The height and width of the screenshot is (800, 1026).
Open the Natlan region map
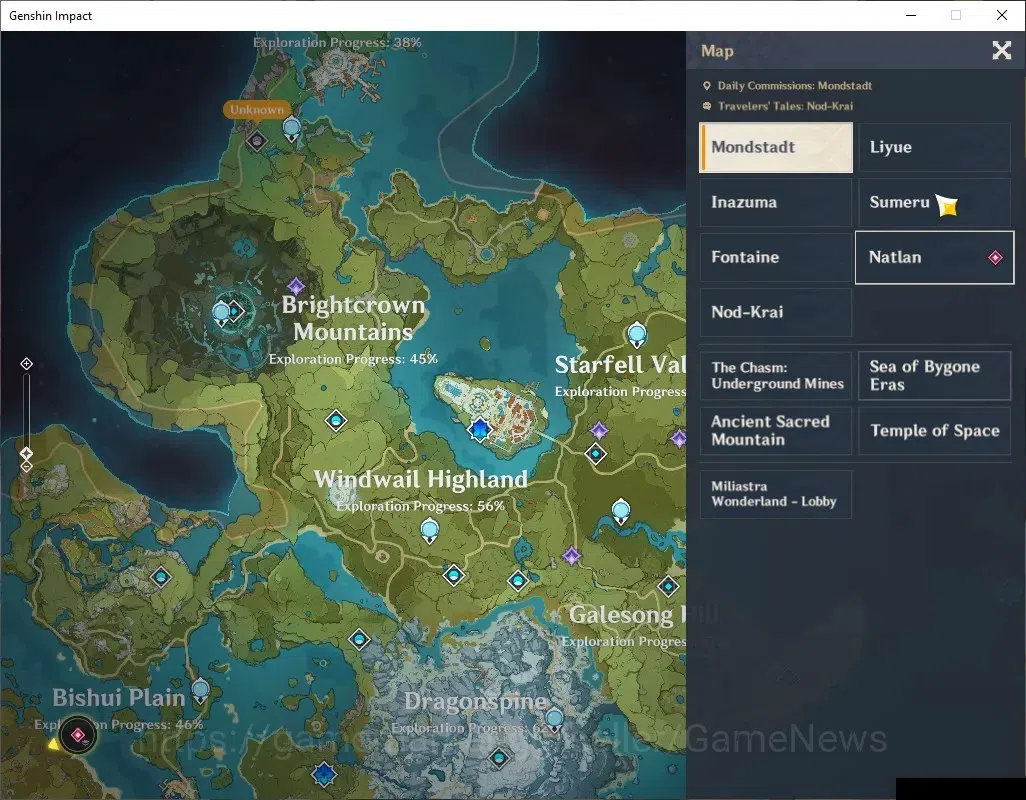(934, 258)
